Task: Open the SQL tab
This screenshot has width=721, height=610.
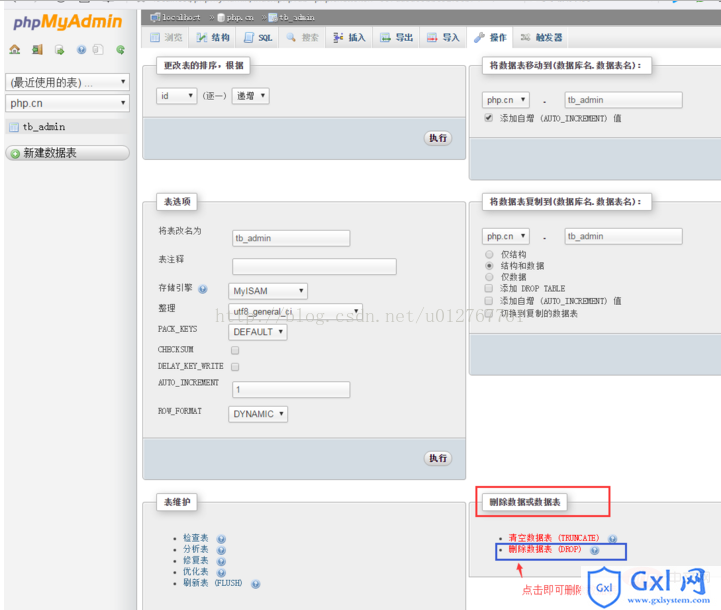Action: tap(258, 37)
